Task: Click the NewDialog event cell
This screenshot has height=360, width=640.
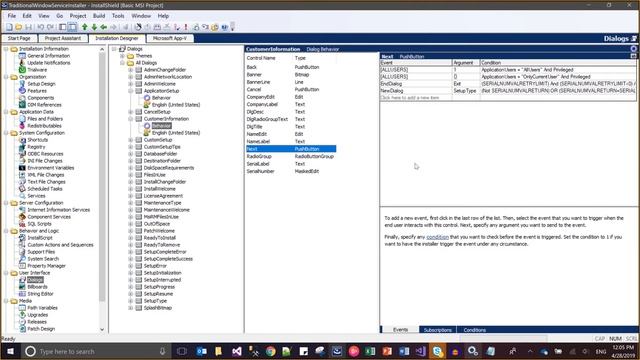Action: (x=416, y=91)
